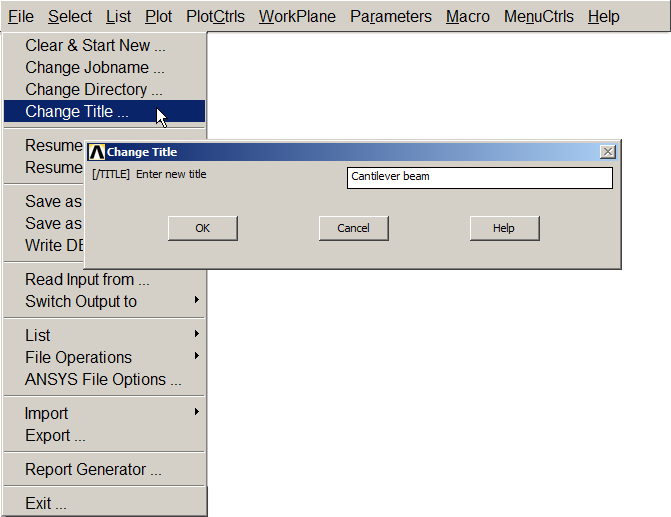The width and height of the screenshot is (671, 517).
Task: Choose Exit from the File menu
Action: (46, 503)
